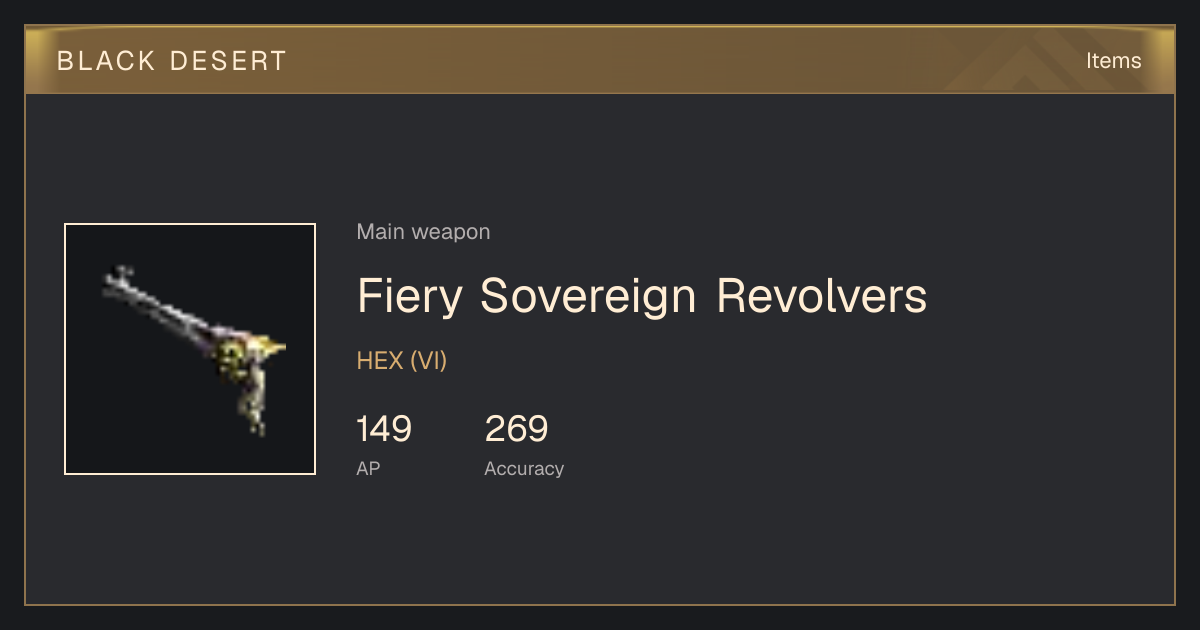
Task: Click the word Sovereign in the item name
Action: (589, 297)
